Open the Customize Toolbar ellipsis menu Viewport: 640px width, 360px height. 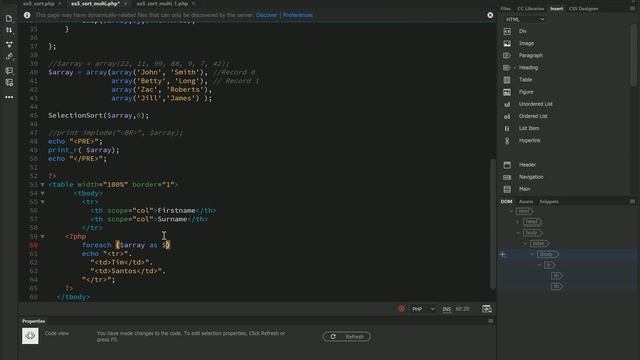(x=9, y=97)
